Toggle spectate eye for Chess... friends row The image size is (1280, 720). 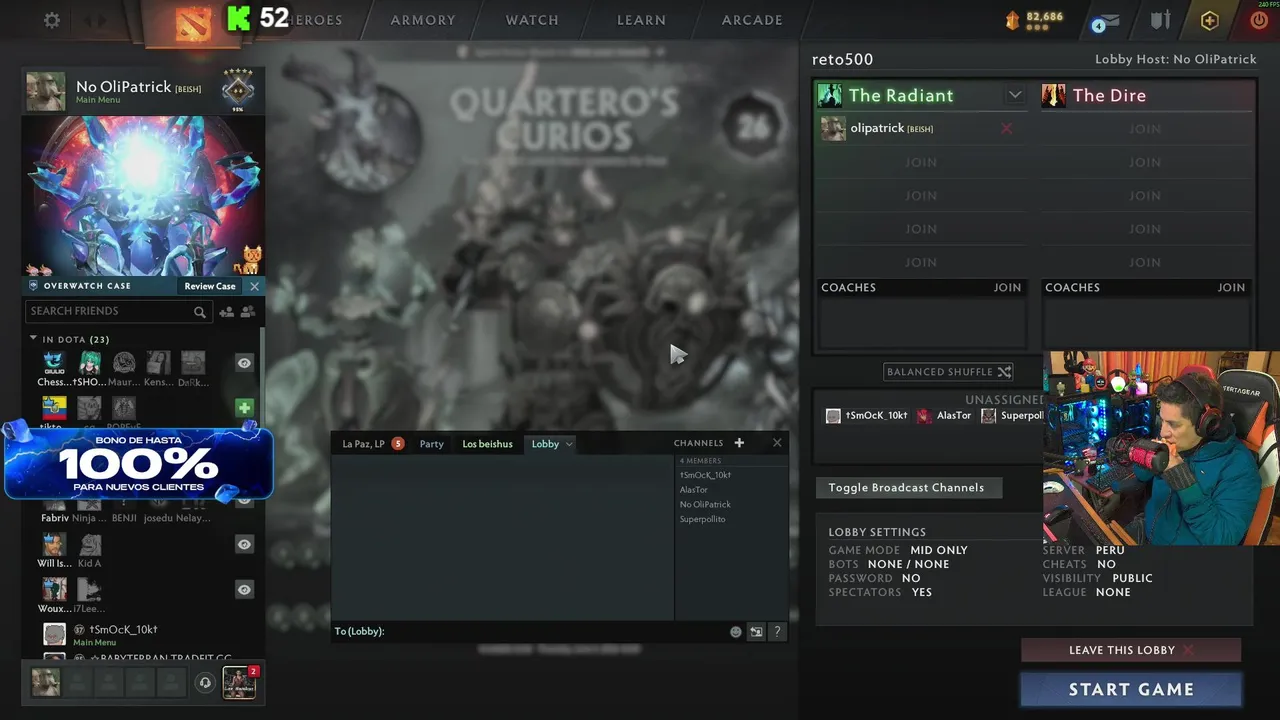[244, 363]
